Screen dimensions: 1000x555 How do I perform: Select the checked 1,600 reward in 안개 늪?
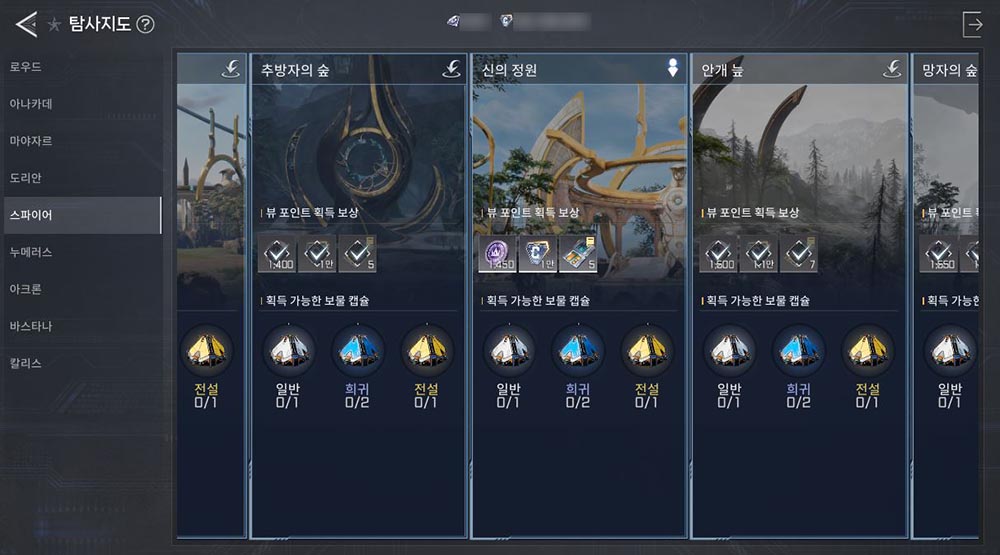[x=718, y=253]
